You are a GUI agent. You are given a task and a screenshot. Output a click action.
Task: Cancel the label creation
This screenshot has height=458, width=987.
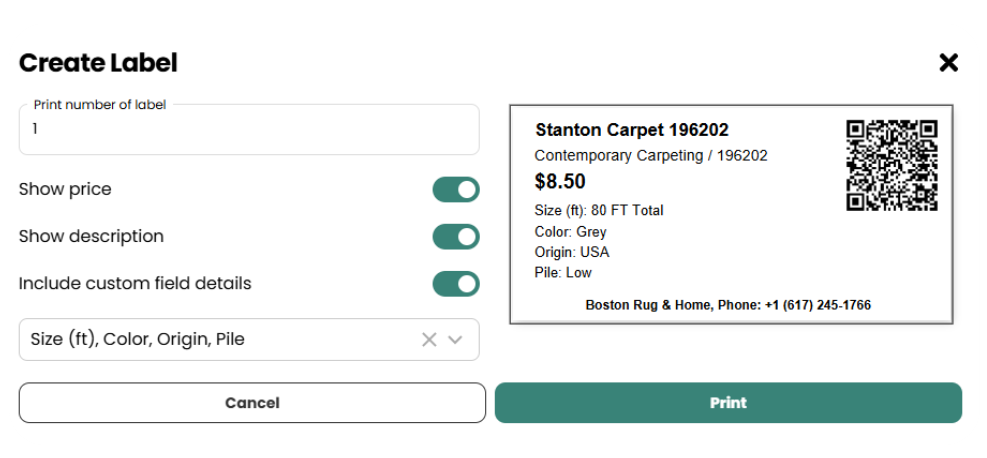[x=252, y=403]
